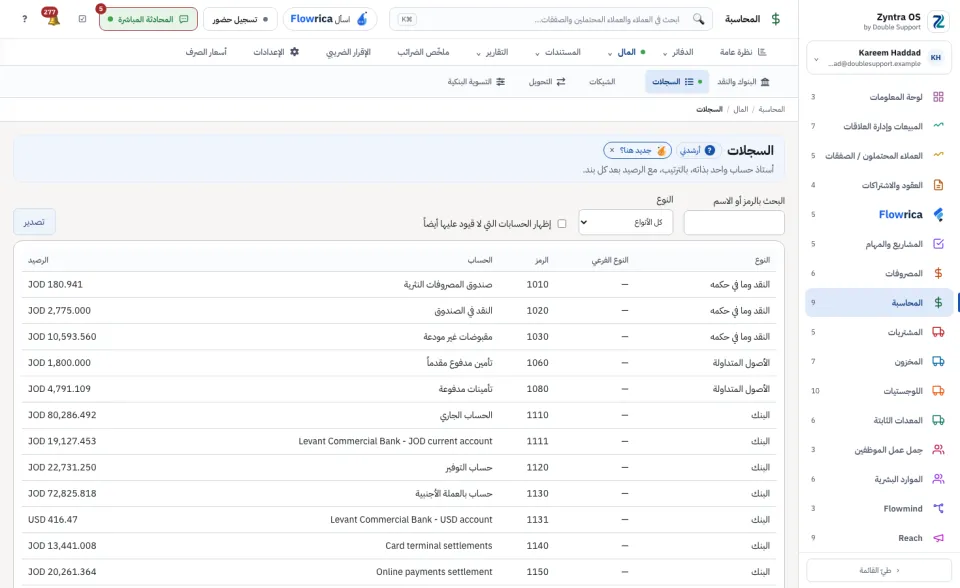Click the Flowrica droplet icon in Ask button
The height and width of the screenshot is (588, 960).
pos(362,19)
